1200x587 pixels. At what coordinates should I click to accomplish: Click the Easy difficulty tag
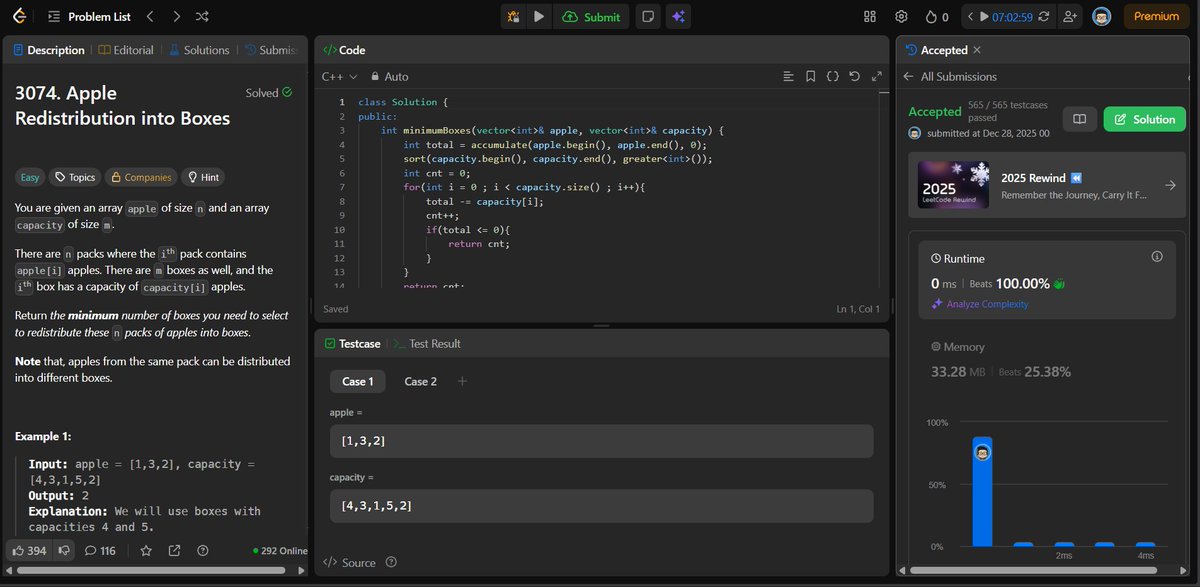31,177
